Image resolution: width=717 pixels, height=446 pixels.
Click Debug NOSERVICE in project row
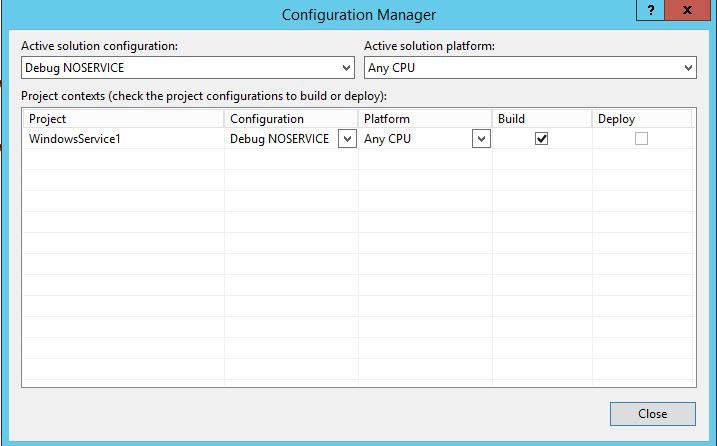coord(279,139)
